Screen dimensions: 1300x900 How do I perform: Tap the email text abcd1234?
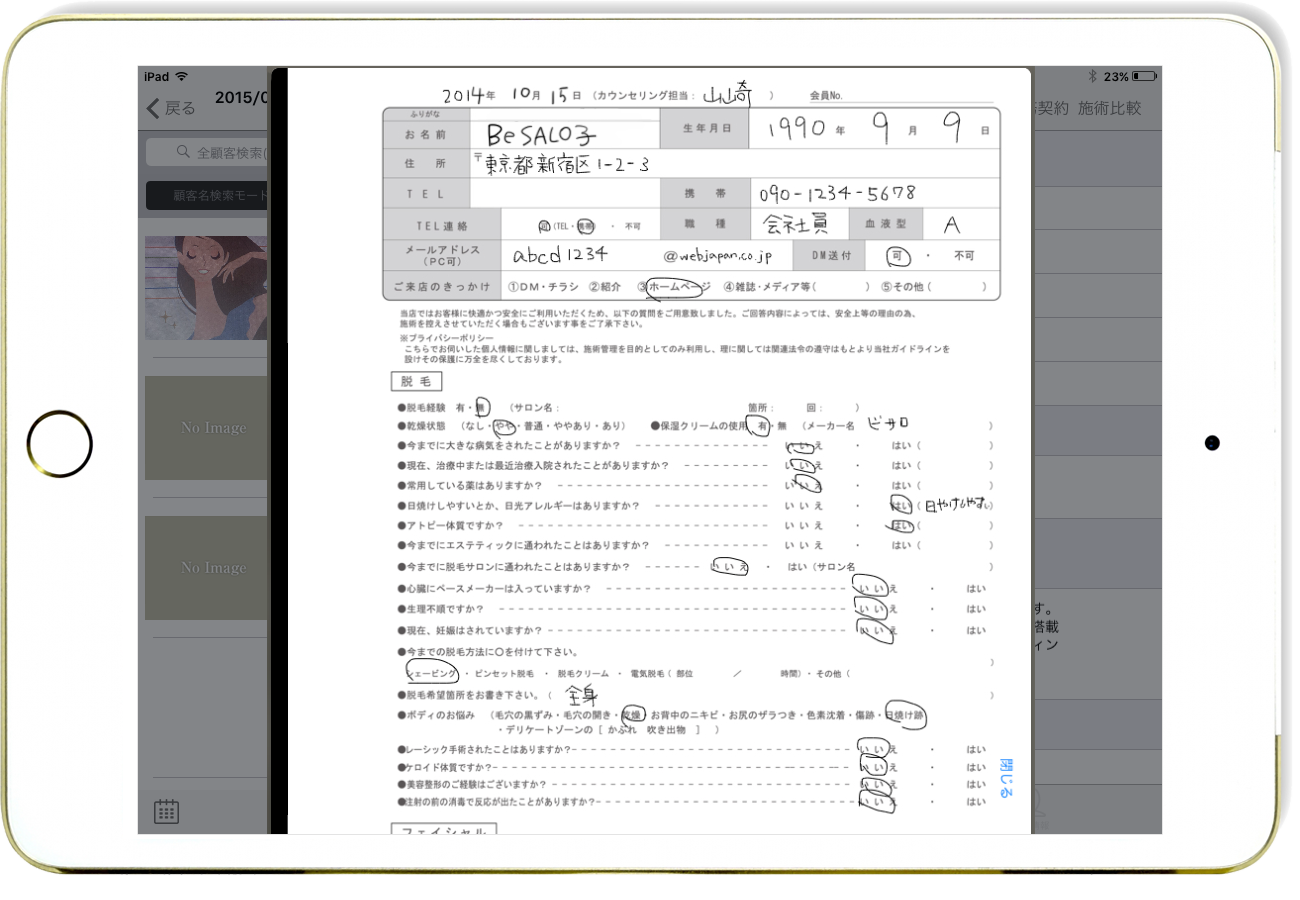(x=560, y=256)
